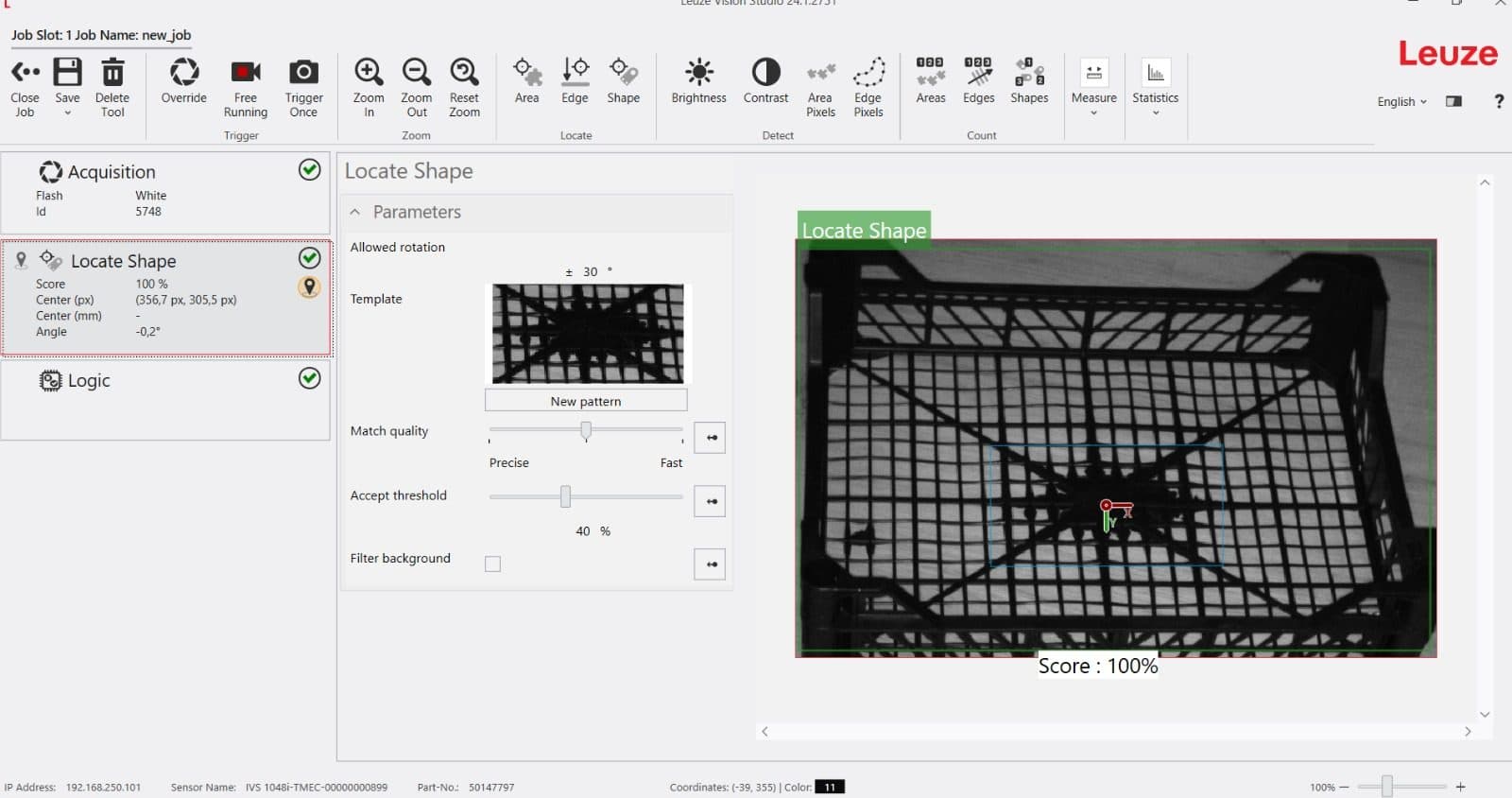This screenshot has width=1512, height=798.
Task: Click link button beside Filter background
Action: coord(710,564)
